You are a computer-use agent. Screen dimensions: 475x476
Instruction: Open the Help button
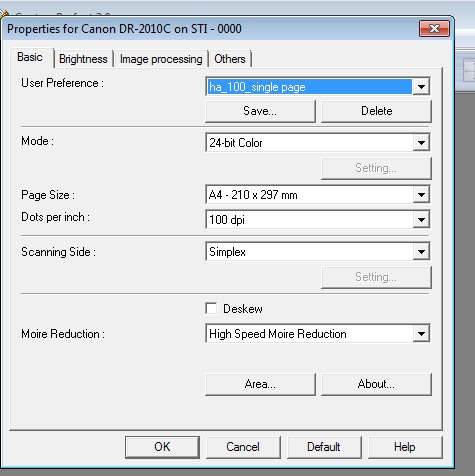coord(405,447)
